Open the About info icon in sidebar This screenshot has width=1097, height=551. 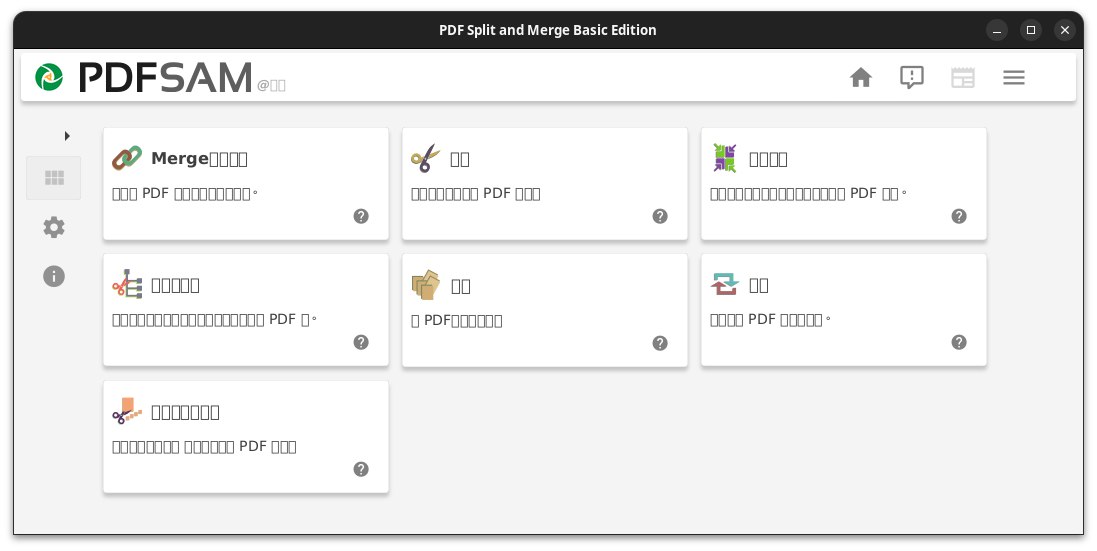[54, 276]
